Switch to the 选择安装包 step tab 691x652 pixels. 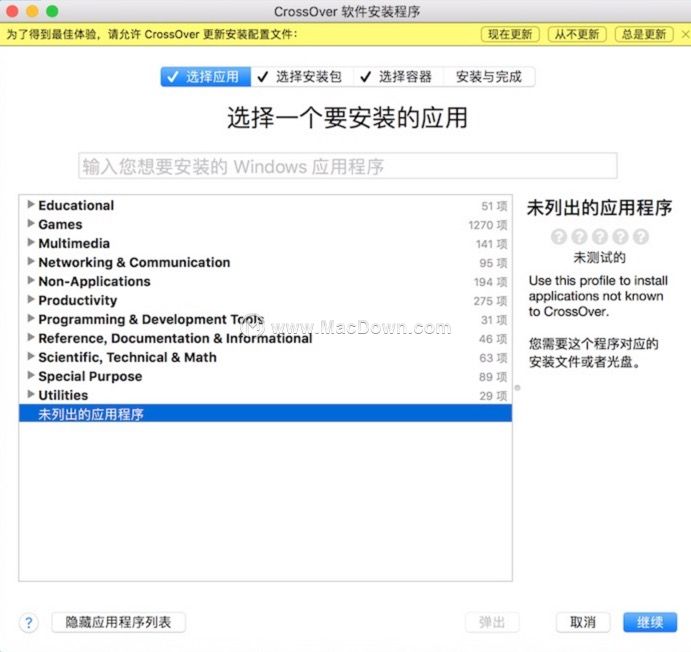click(302, 77)
